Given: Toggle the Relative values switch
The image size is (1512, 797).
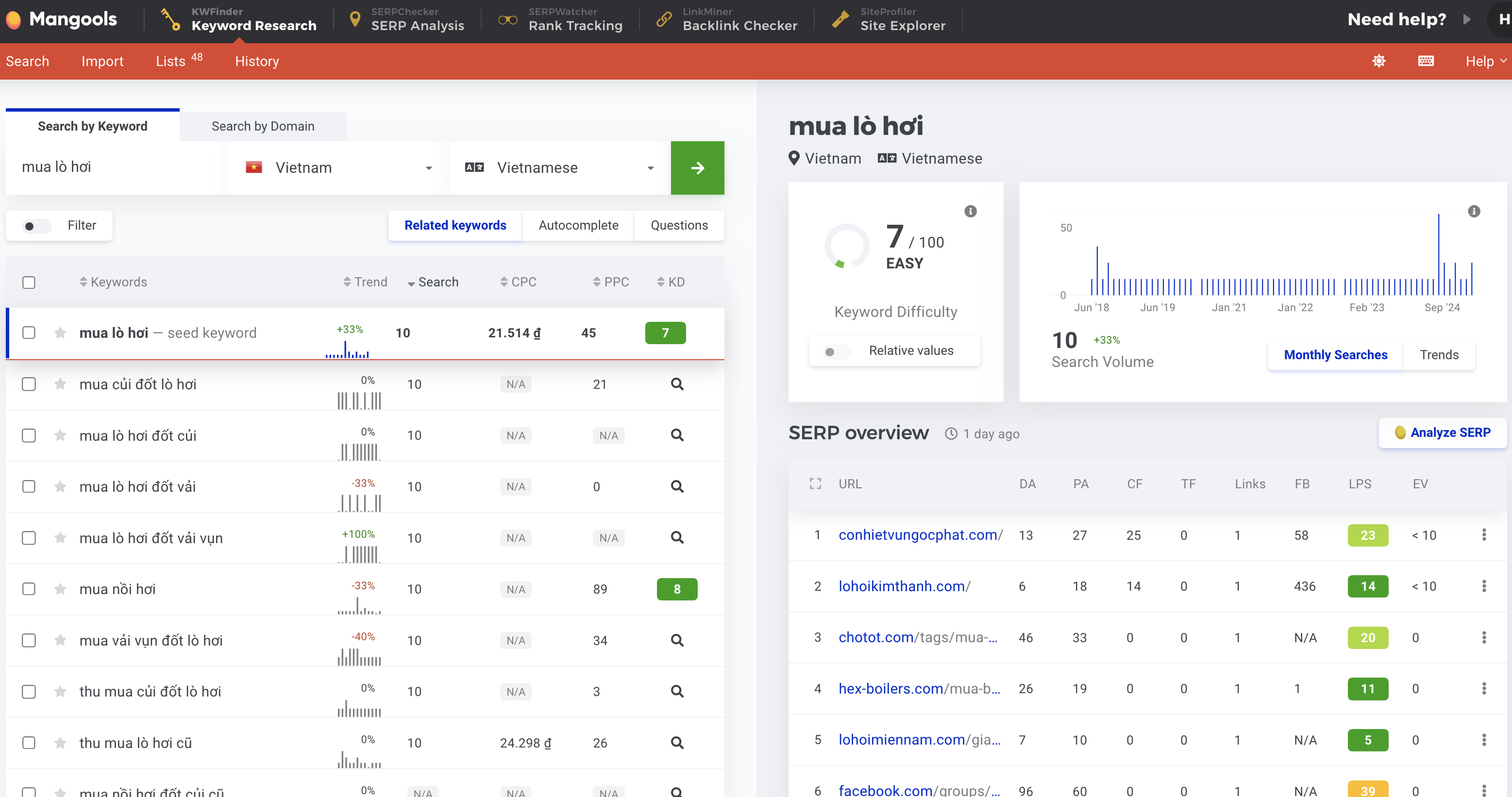Looking at the screenshot, I should pos(837,351).
